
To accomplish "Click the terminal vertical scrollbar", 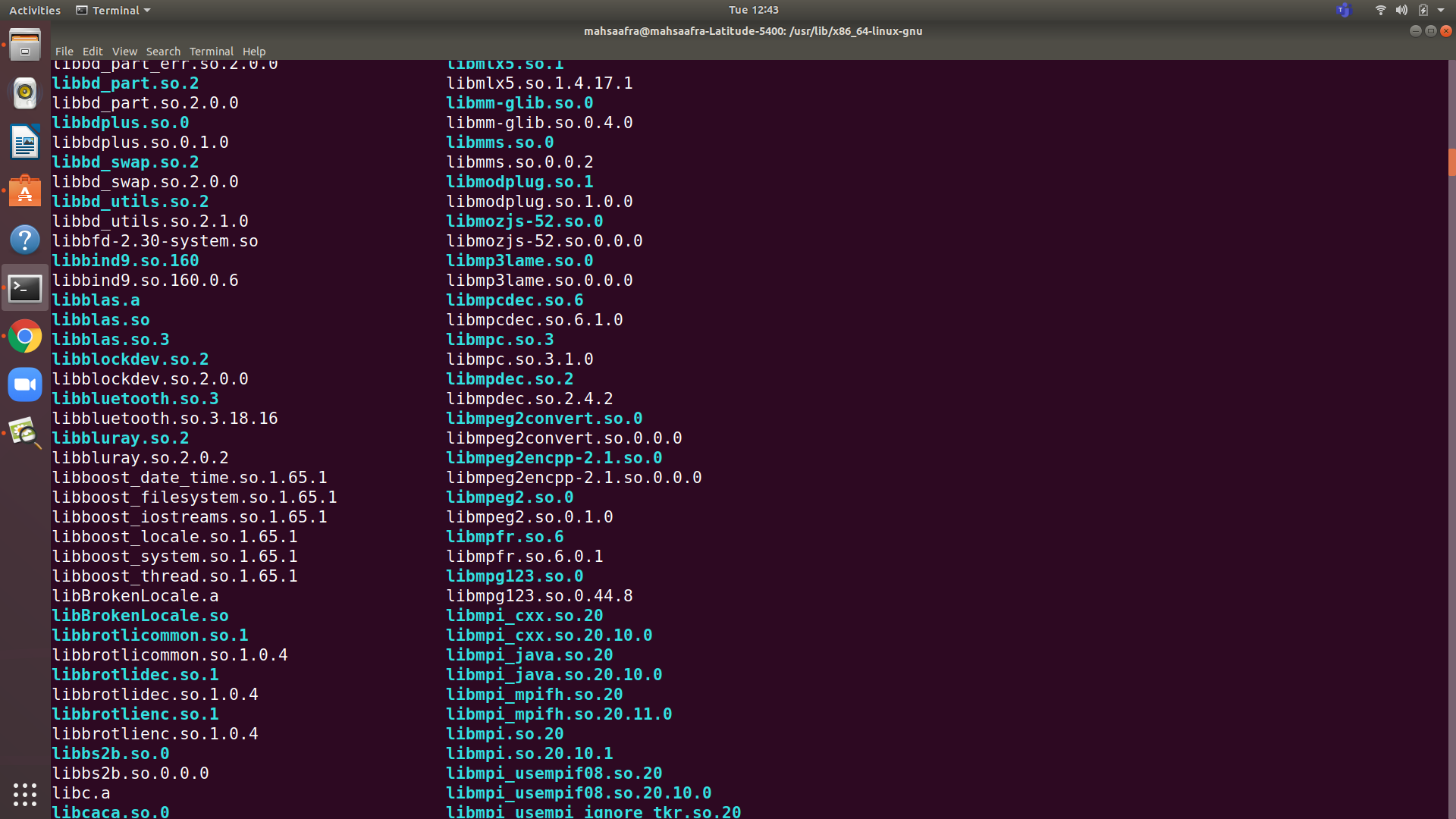I will pos(1451,162).
